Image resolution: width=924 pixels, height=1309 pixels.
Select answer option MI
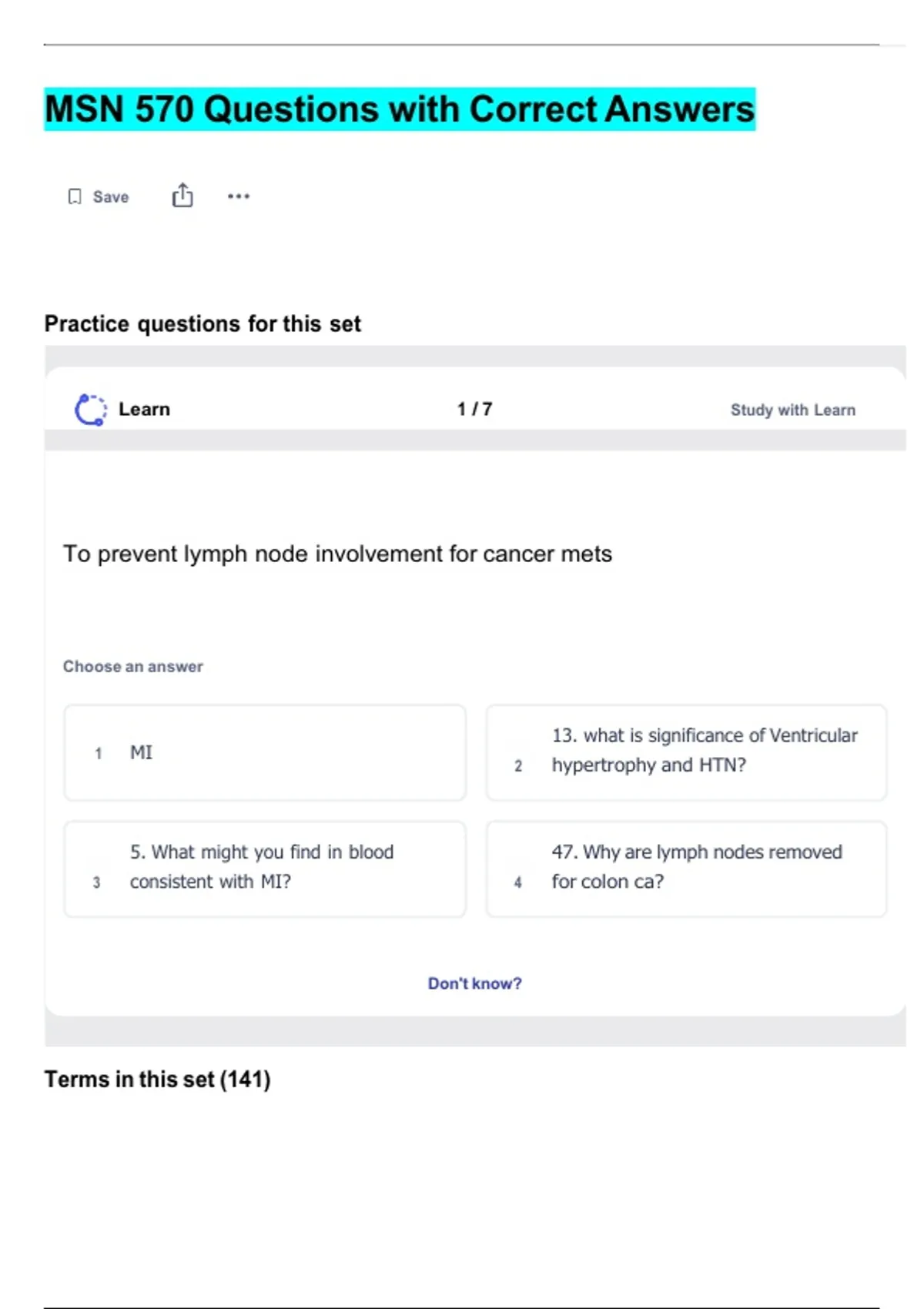pos(265,752)
